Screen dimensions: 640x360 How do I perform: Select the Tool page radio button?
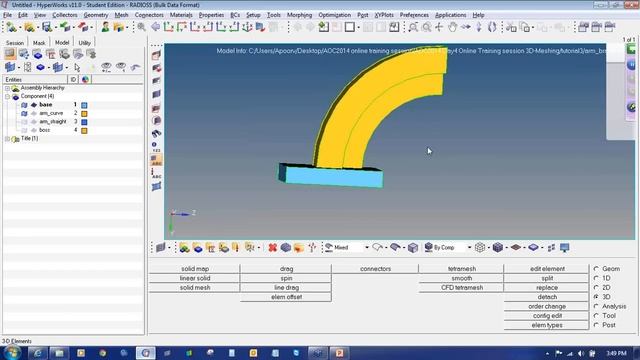tap(596, 316)
